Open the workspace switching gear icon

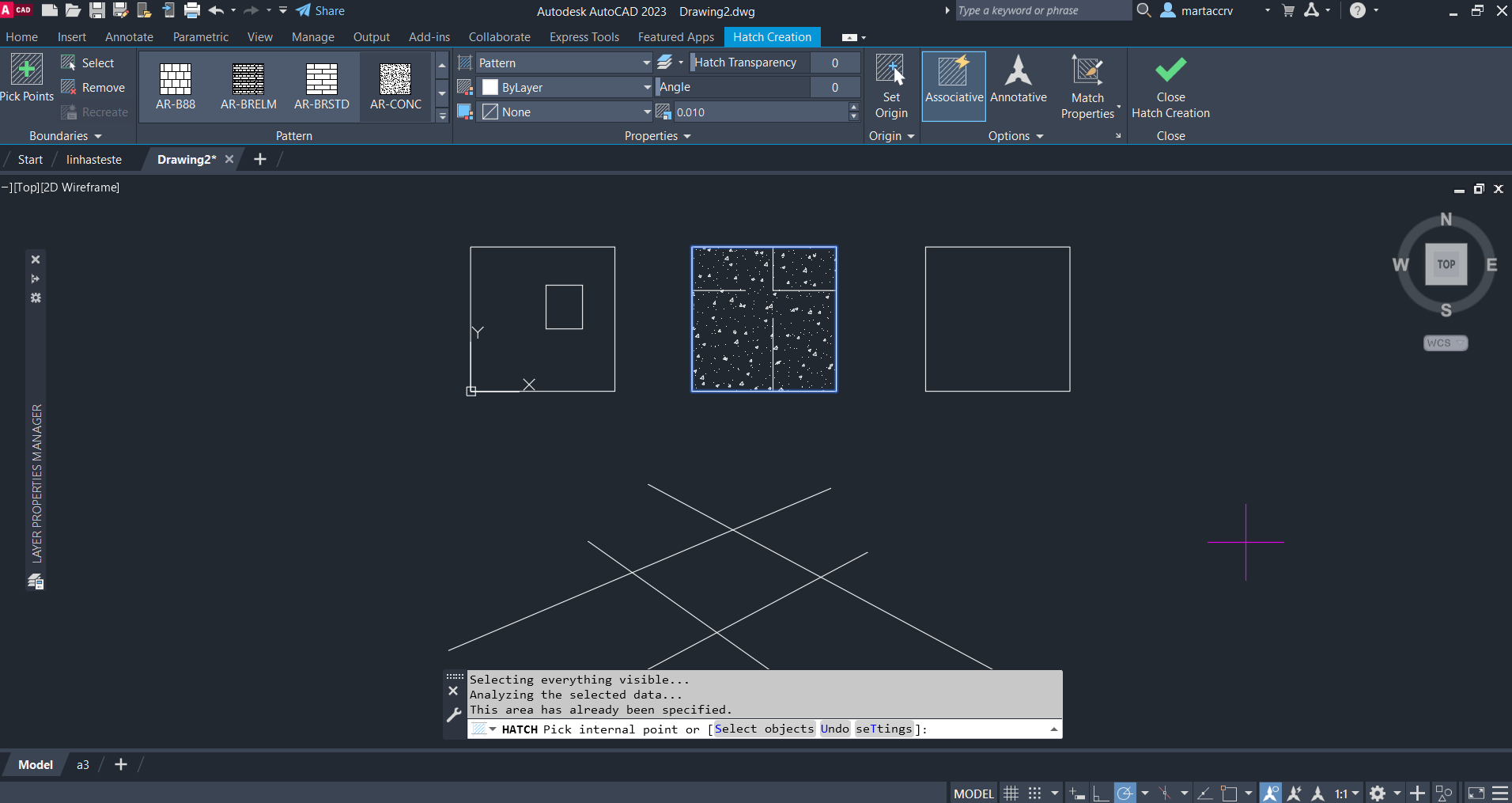(x=1378, y=793)
